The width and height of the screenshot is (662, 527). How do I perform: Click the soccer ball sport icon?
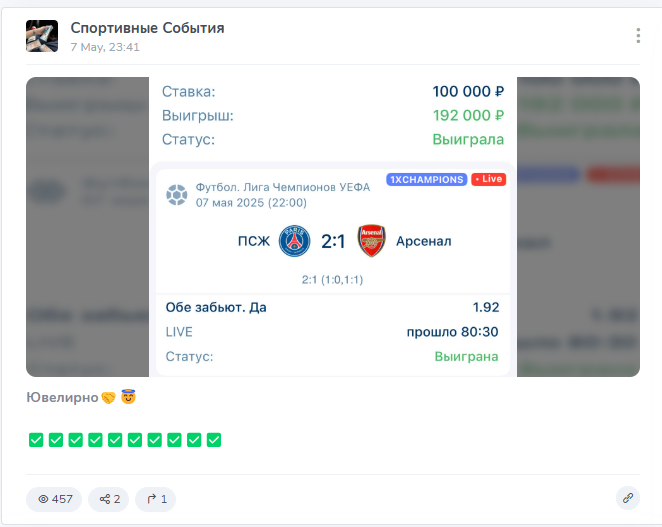(x=177, y=193)
